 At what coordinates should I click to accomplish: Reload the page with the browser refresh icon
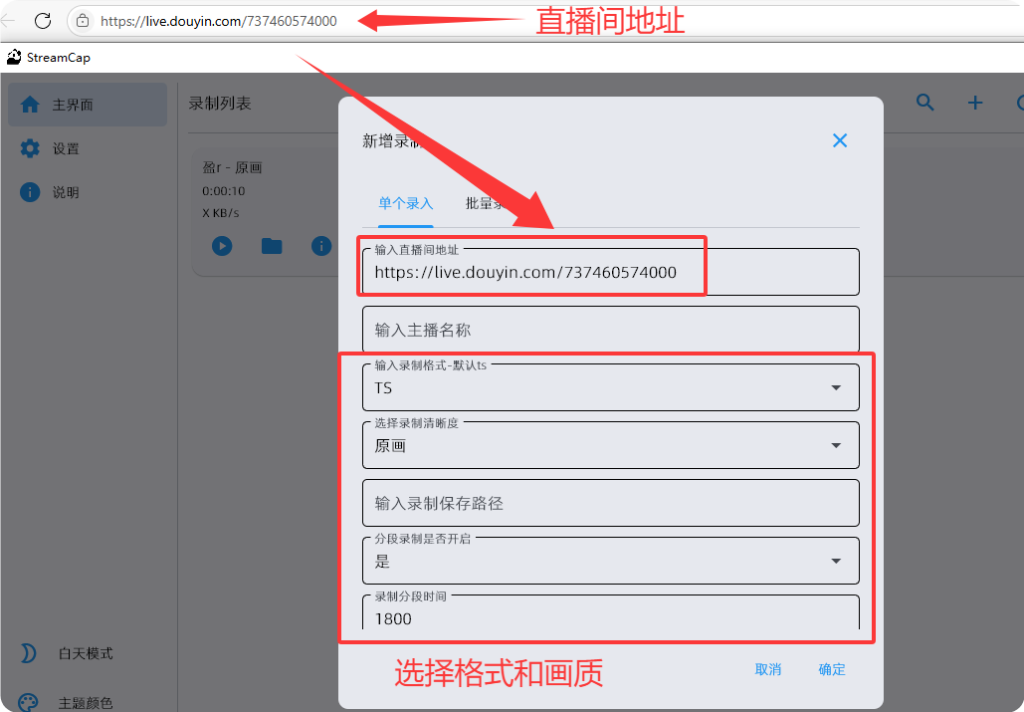43,21
